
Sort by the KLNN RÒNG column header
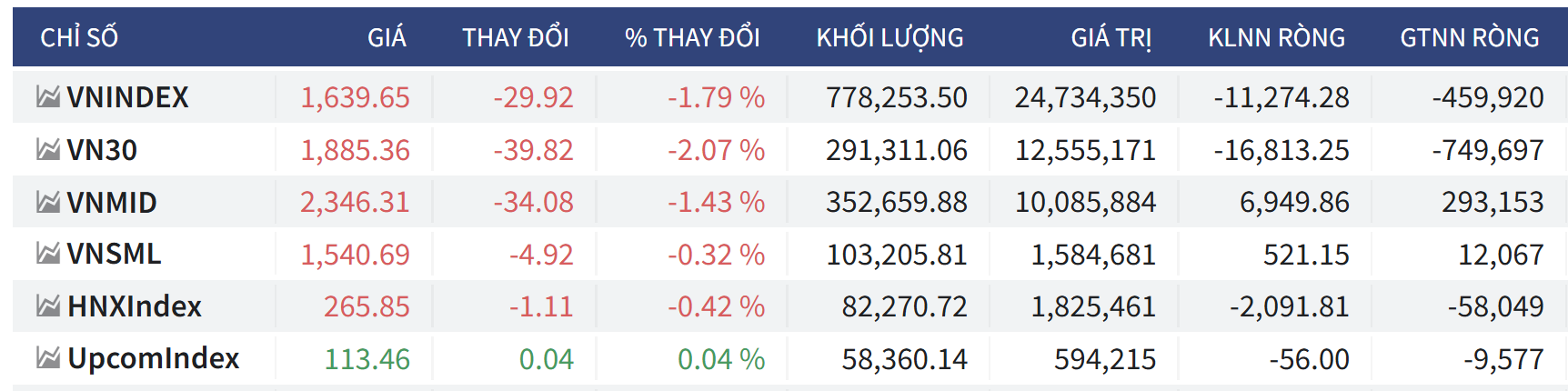pos(1276,38)
